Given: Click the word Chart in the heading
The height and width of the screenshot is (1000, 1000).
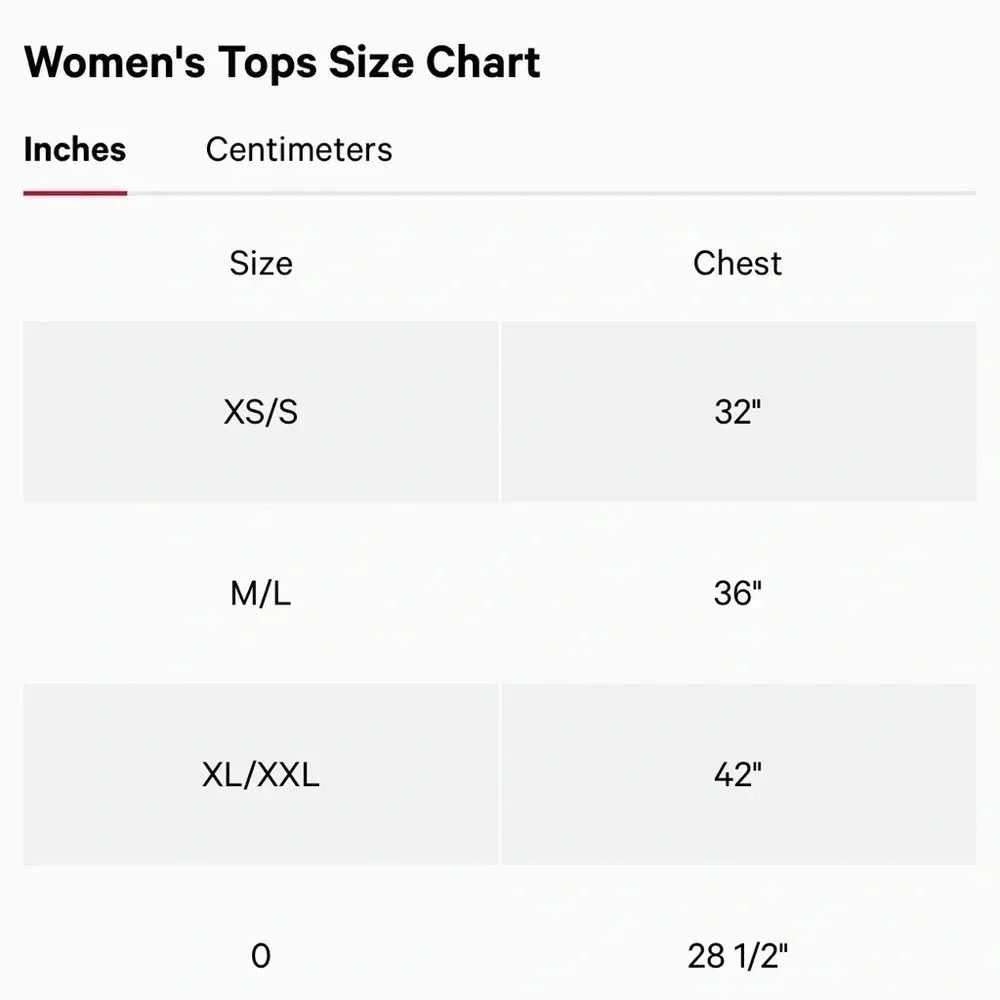Looking at the screenshot, I should pyautogui.click(x=483, y=62).
